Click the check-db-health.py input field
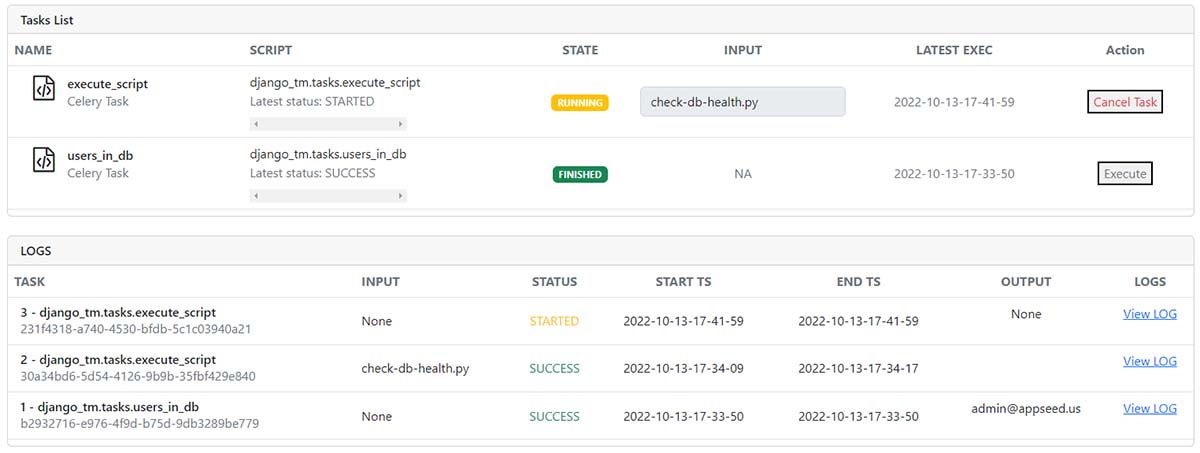This screenshot has height=453, width=1200. point(742,102)
